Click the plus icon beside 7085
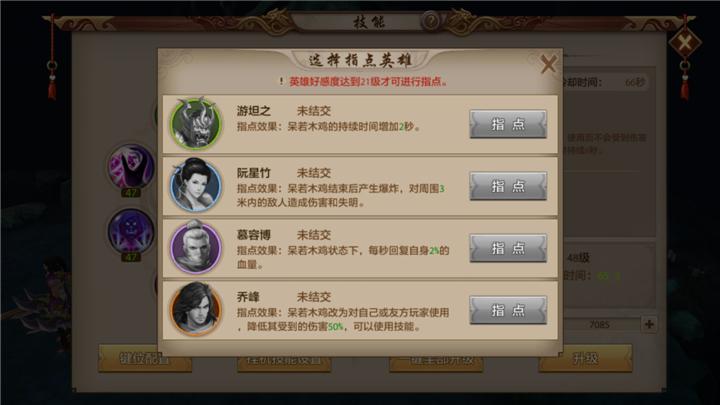This screenshot has height=405, width=720. (649, 324)
